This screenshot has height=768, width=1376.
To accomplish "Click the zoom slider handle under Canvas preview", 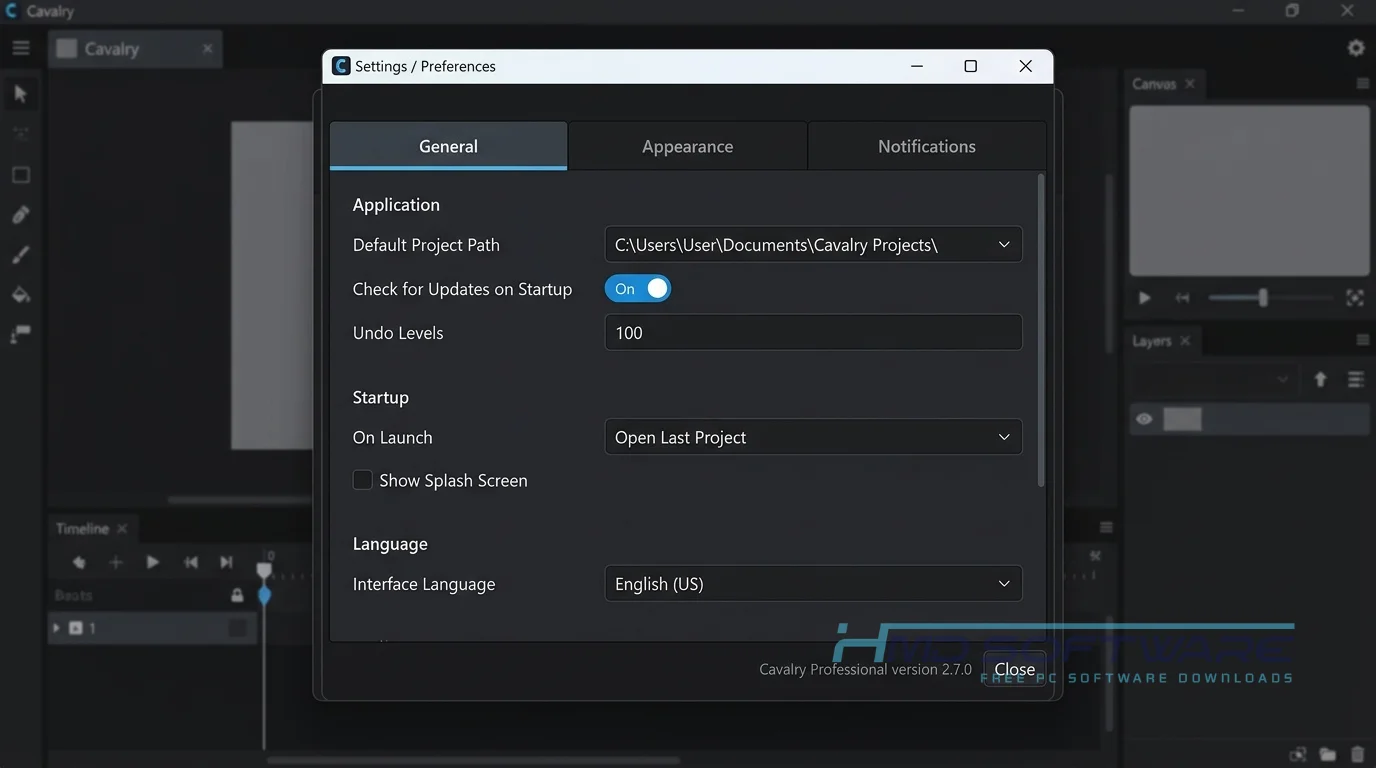I will (x=1263, y=298).
